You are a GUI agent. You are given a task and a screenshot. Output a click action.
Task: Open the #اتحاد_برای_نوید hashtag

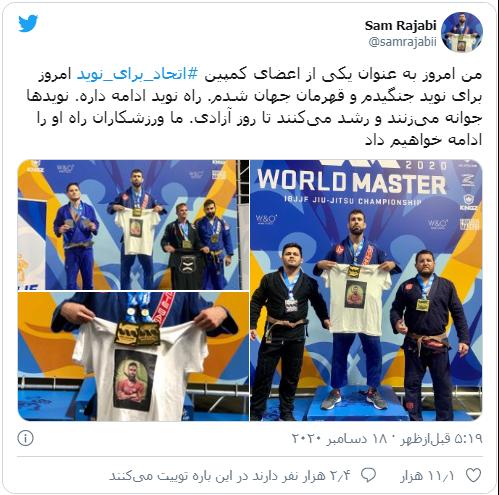[x=138, y=75]
